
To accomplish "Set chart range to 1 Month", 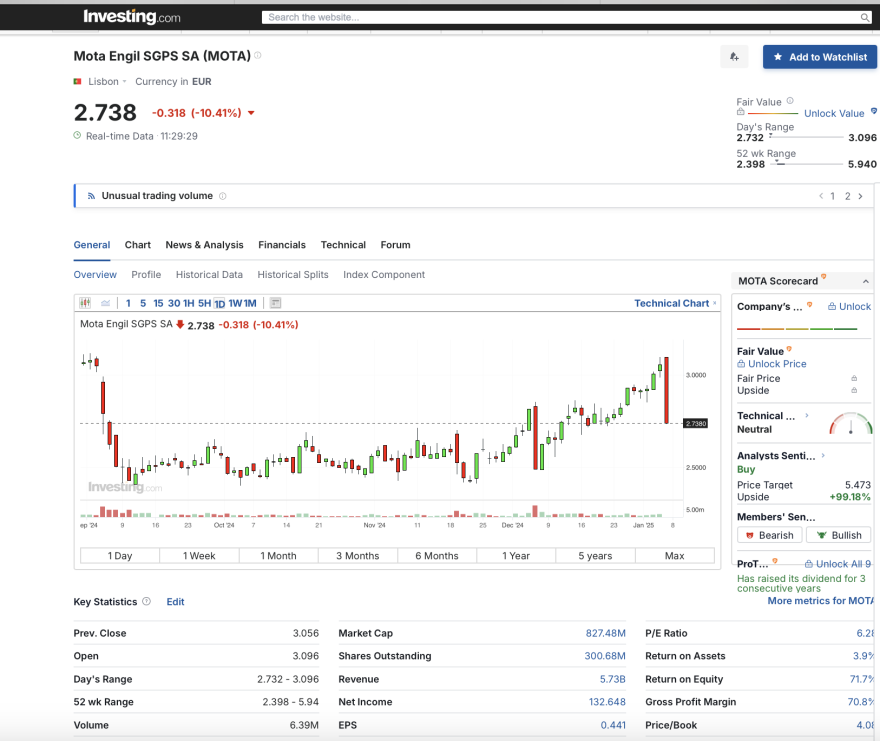I will (x=278, y=556).
